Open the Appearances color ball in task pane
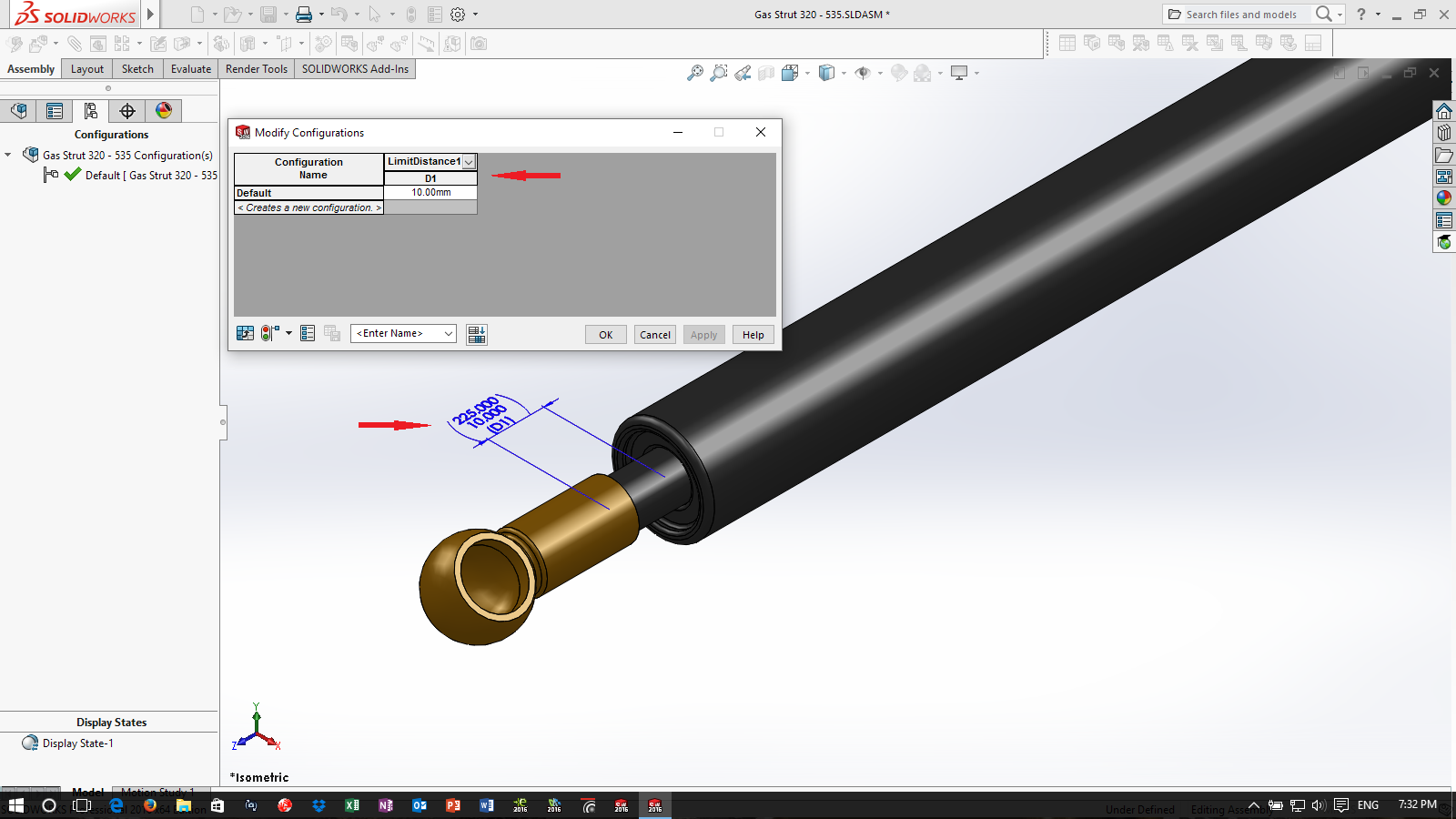 1444,197
